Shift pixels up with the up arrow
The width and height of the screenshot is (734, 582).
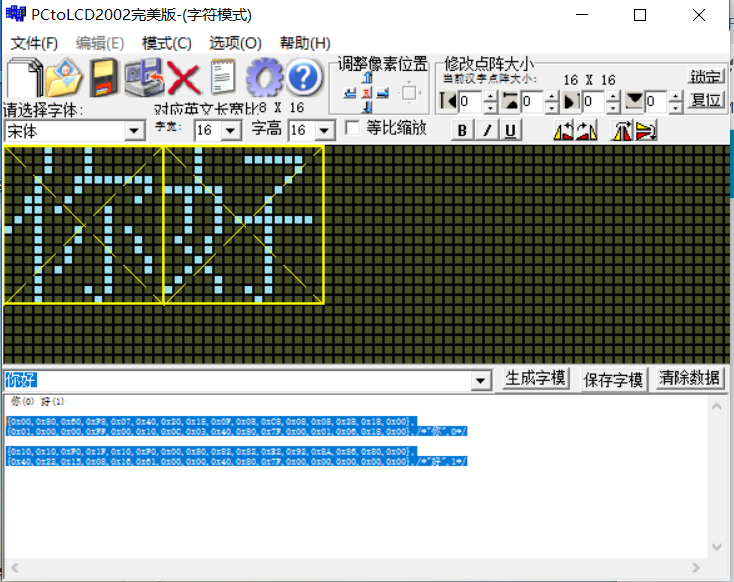[367, 78]
